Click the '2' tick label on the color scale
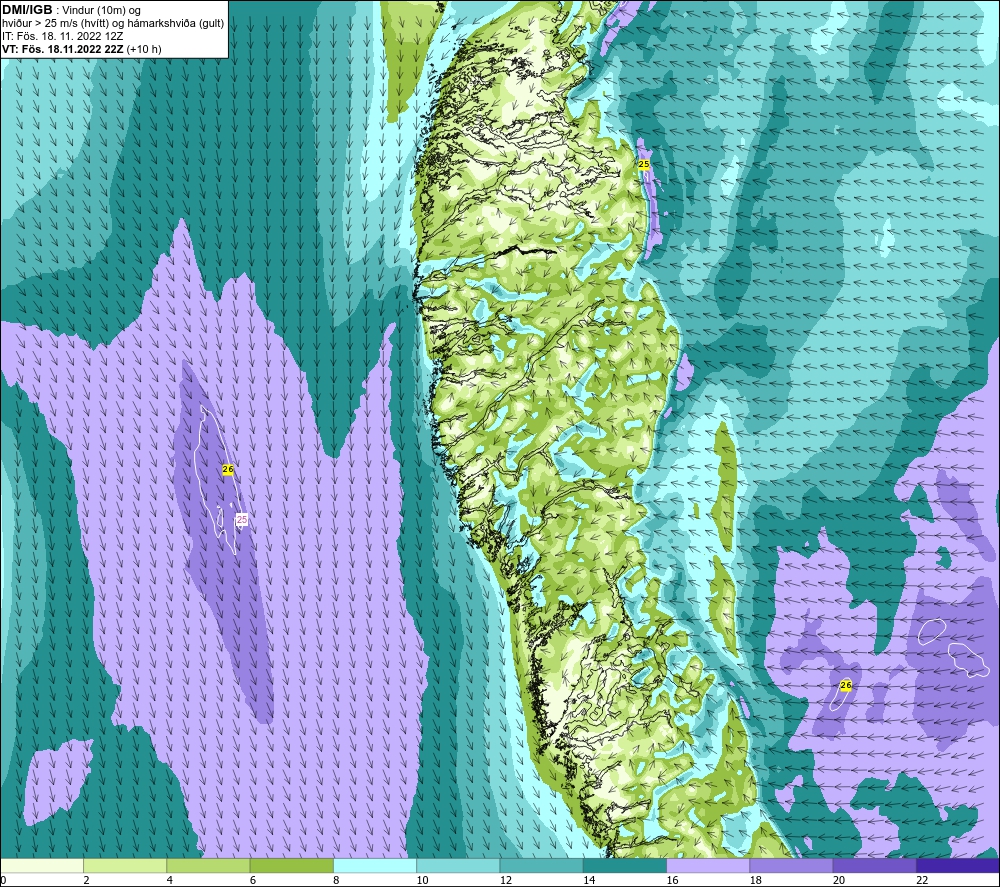The height and width of the screenshot is (887, 1000). tap(86, 881)
